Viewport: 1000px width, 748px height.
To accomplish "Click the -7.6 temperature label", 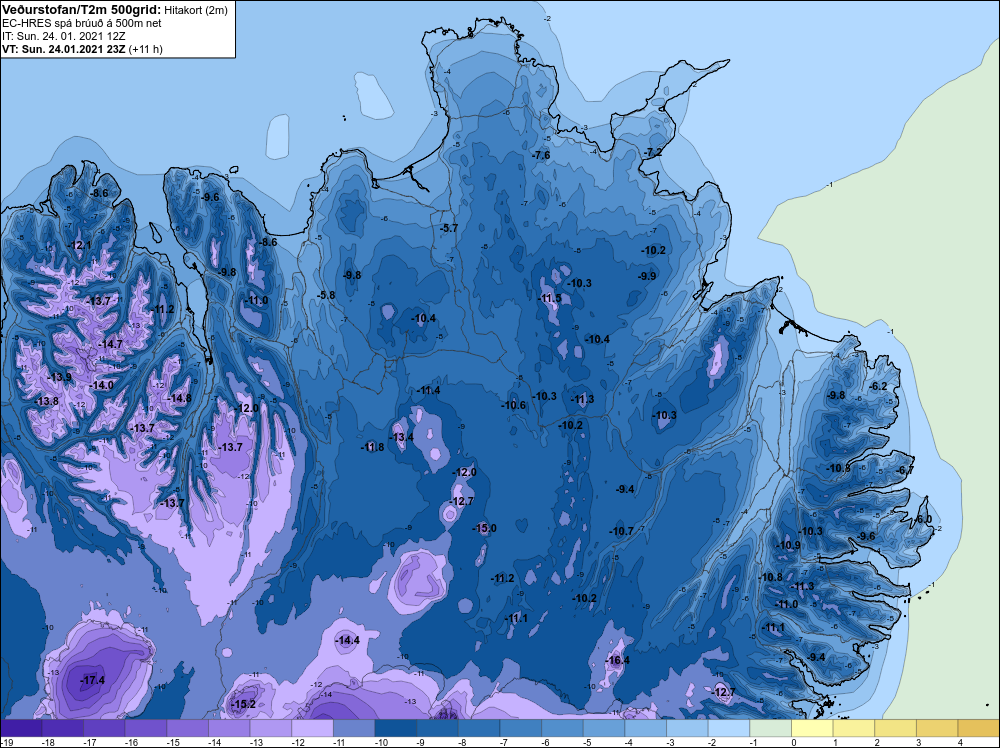I will tap(541, 155).
